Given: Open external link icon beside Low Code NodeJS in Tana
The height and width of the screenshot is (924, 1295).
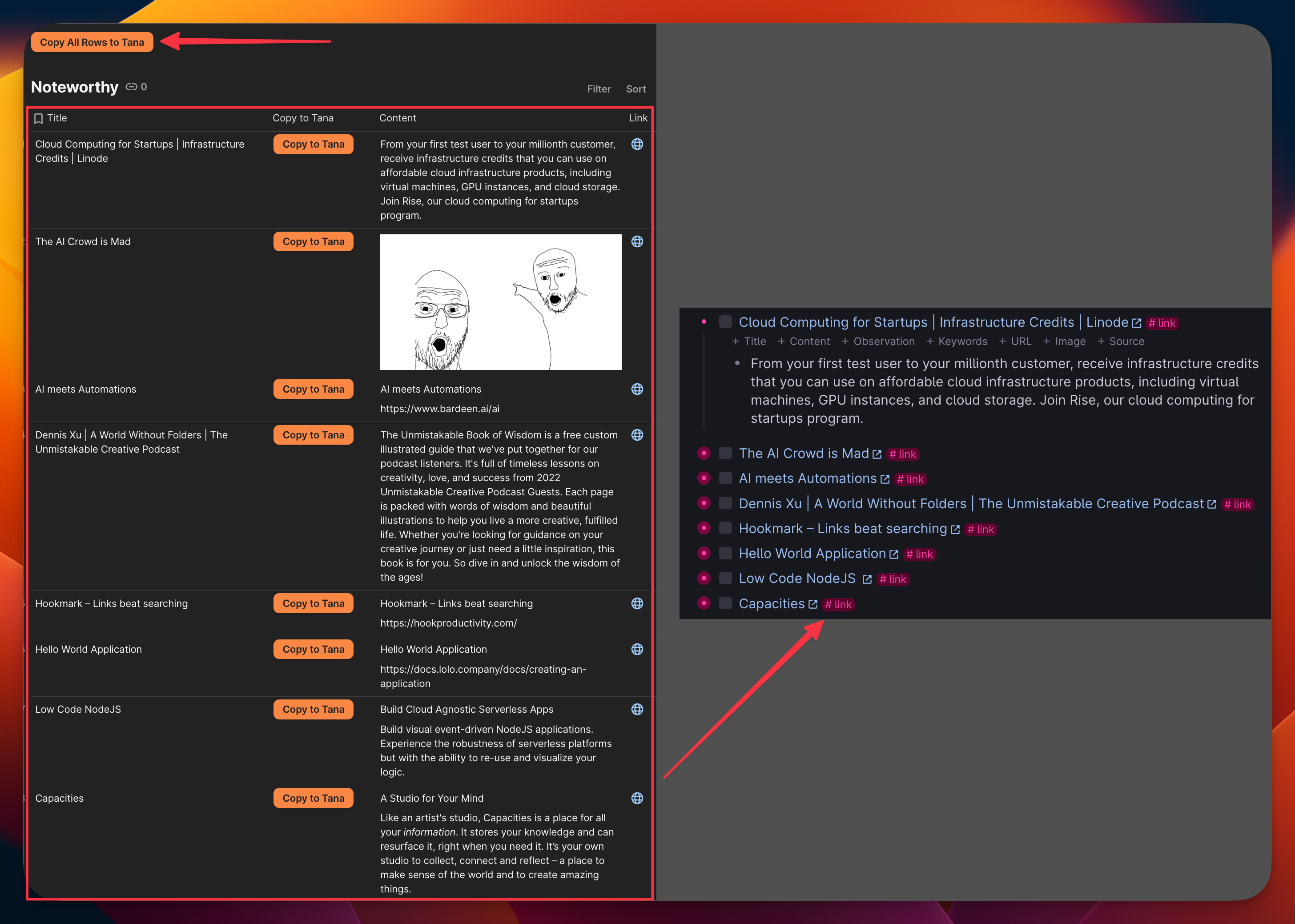Looking at the screenshot, I should pos(867,579).
